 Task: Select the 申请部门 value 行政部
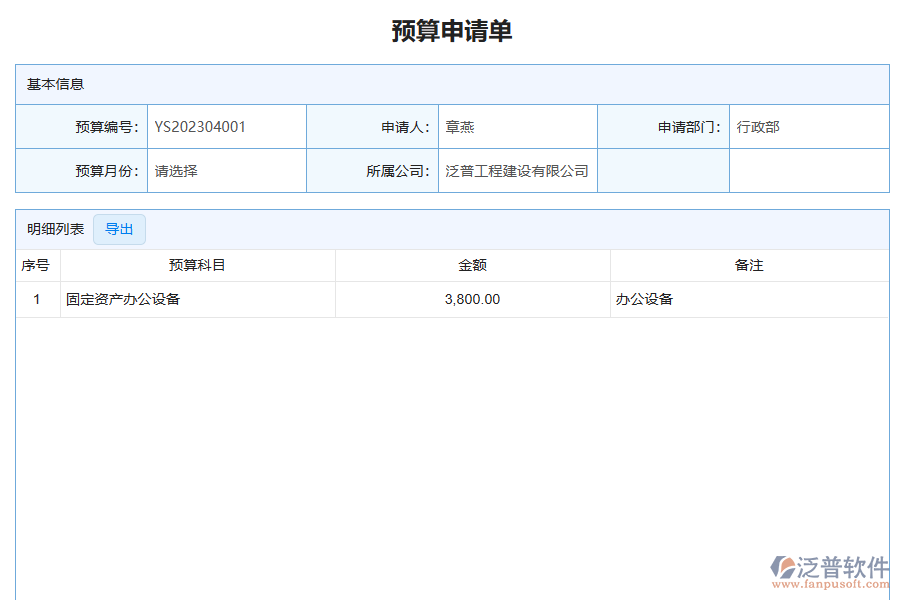pyautogui.click(x=756, y=126)
